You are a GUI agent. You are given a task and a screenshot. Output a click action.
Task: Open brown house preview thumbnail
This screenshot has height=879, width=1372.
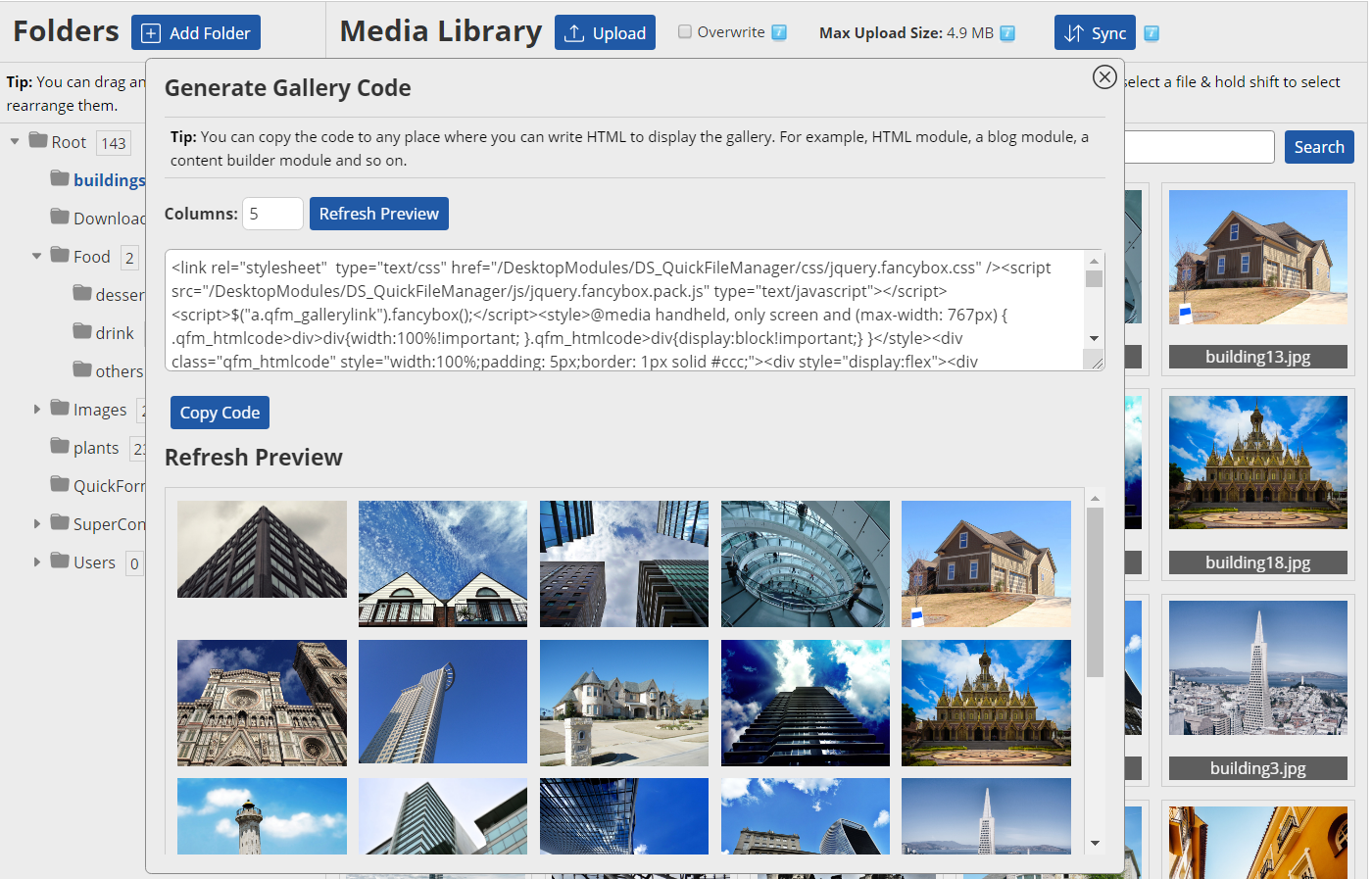[x=986, y=563]
